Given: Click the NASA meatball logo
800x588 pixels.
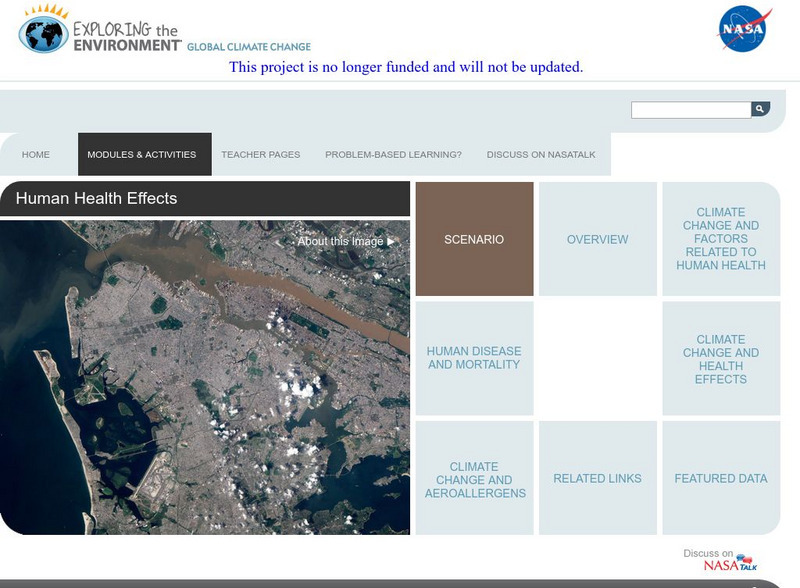Looking at the screenshot, I should pos(742,29).
